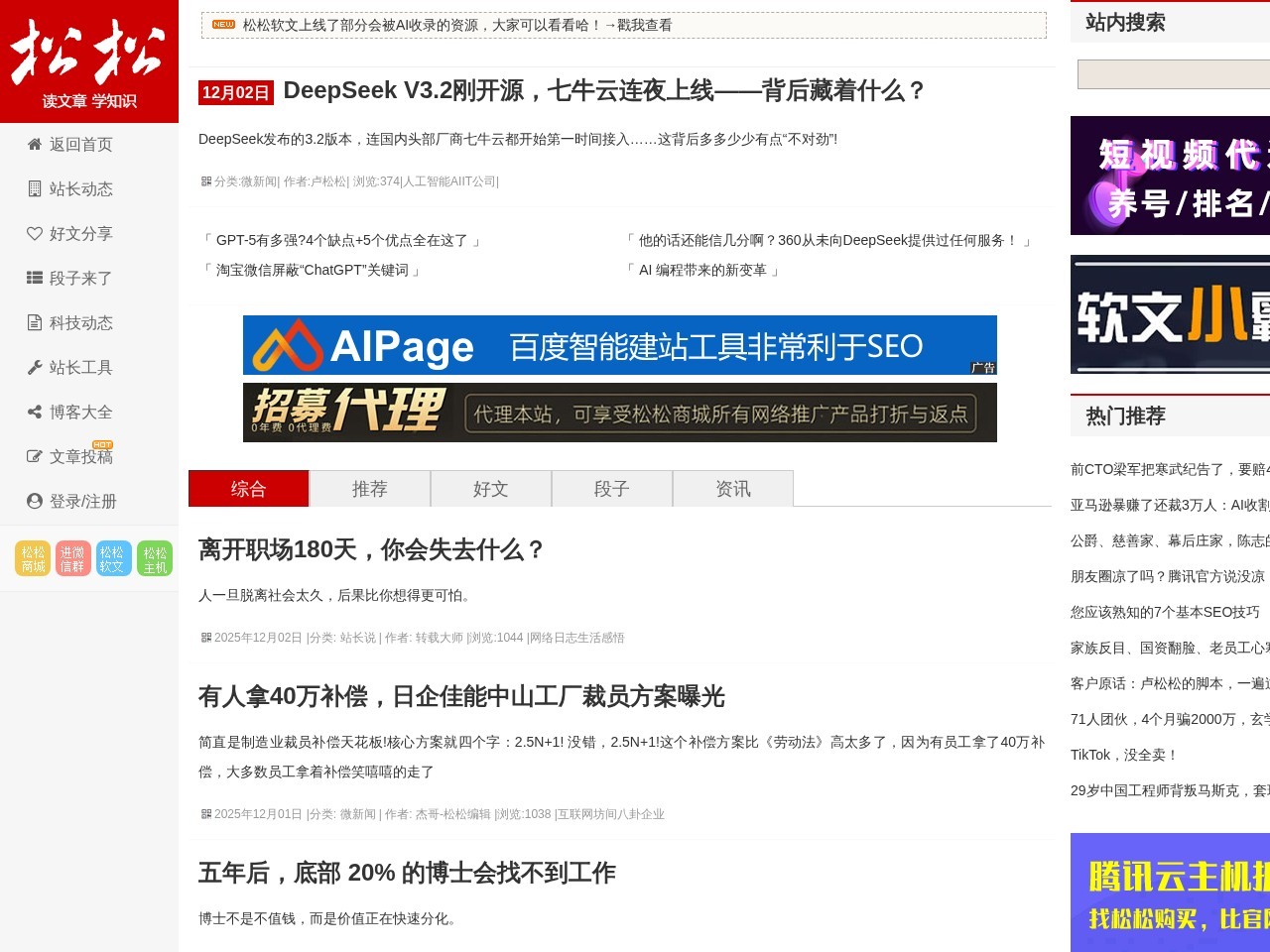Select the 好文 tab
The image size is (1270, 952).
coord(490,488)
